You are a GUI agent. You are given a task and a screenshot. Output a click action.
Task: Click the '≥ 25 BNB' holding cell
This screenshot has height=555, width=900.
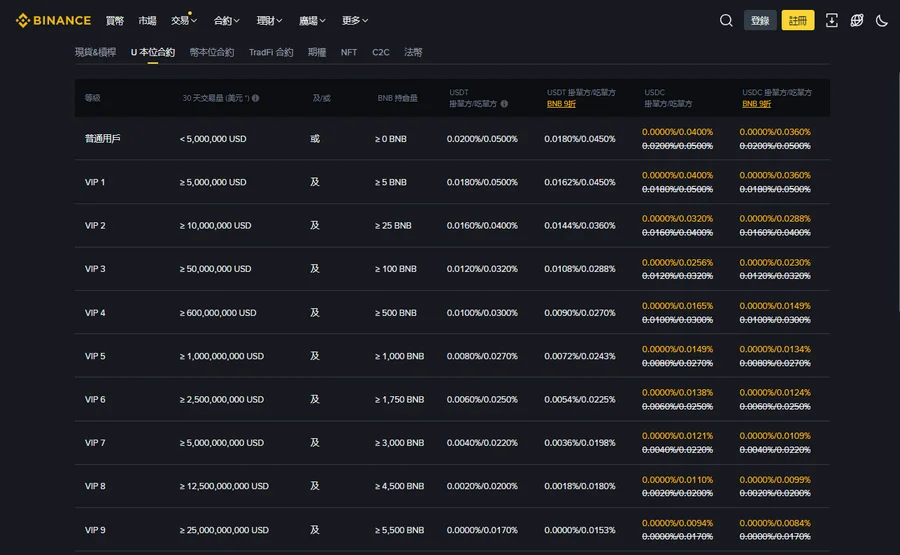pos(393,226)
